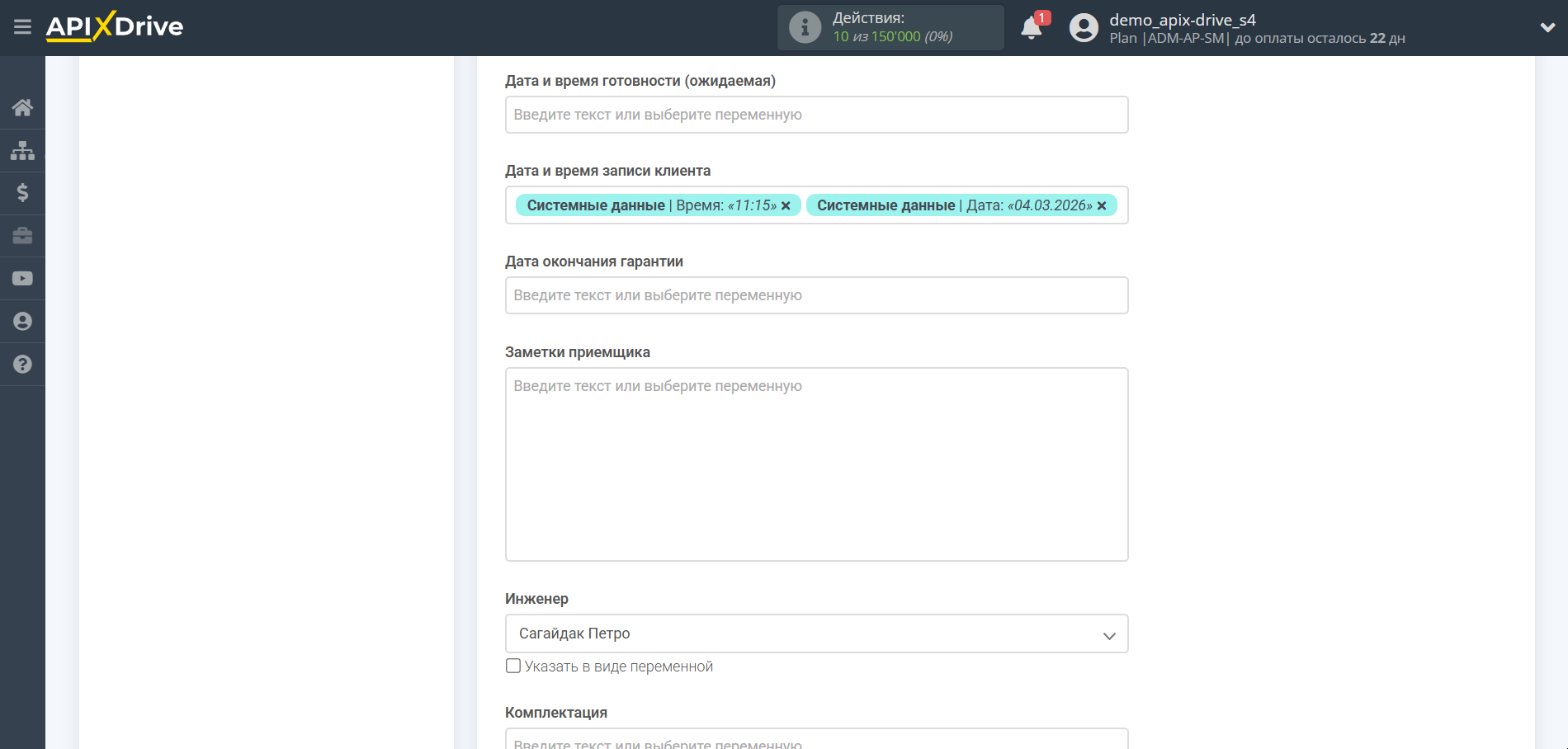Open the user profile sidebar icon
Screen dimensions: 1568x749
[x=22, y=322]
